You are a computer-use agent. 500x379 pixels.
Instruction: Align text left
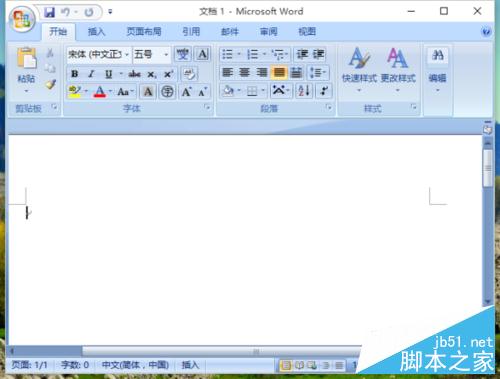coord(228,72)
